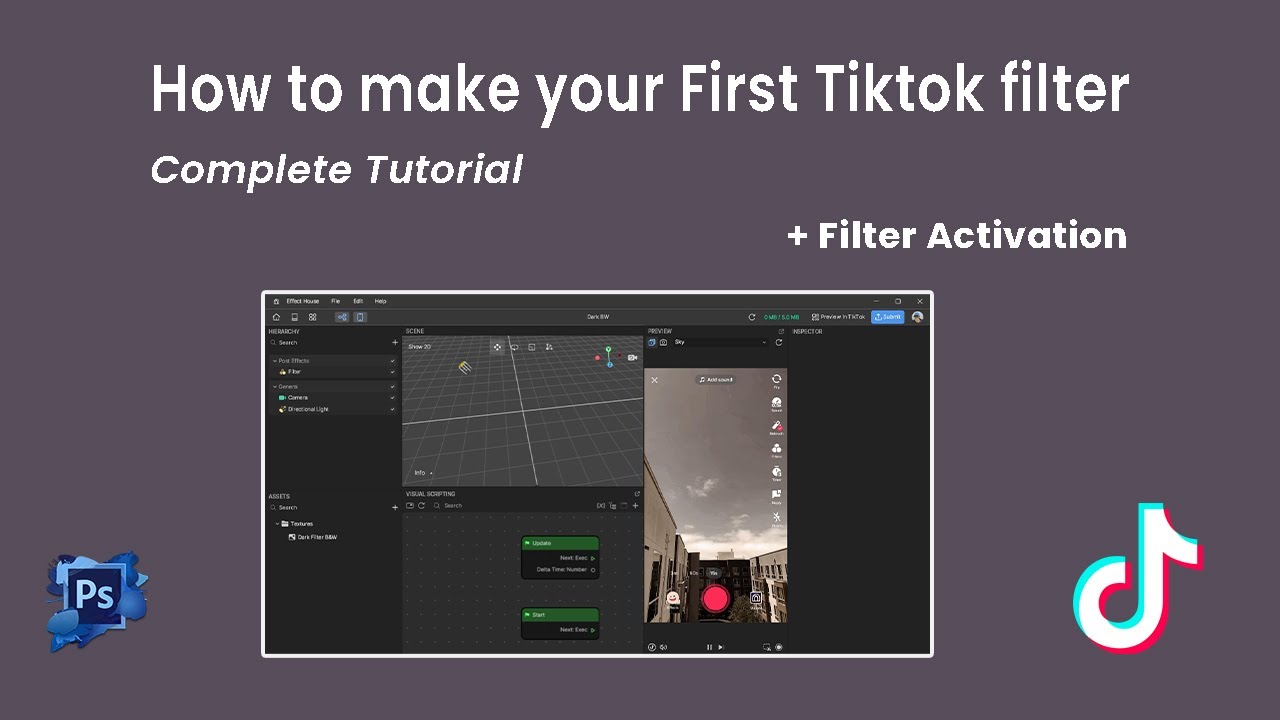The image size is (1280, 720).
Task: Collapse the Textures folder
Action: coord(277,524)
